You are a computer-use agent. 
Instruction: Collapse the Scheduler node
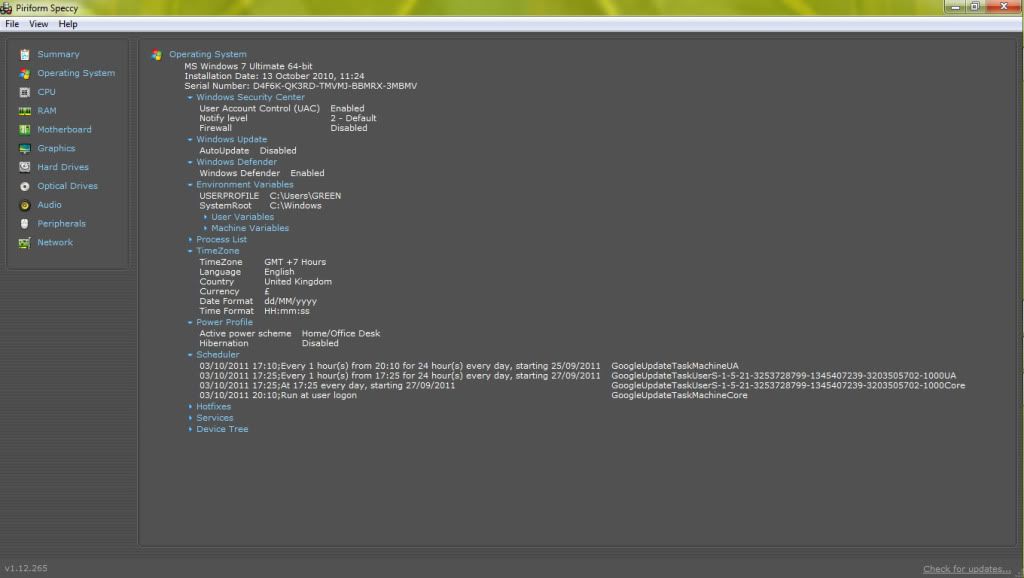coord(190,355)
